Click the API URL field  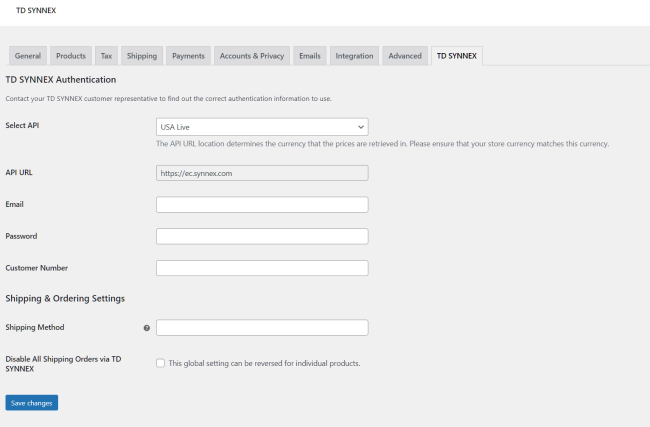262,173
